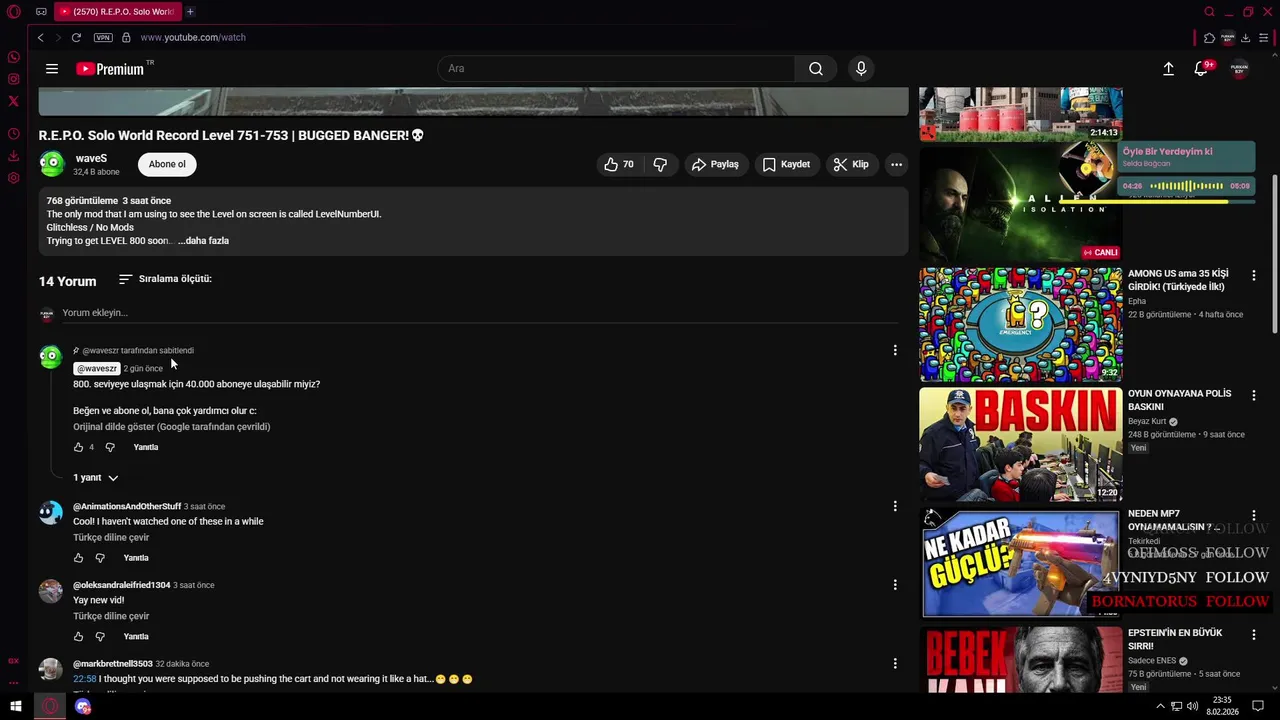1280x720 pixels.
Task: Toggle the Opera VPN badge
Action: point(103,37)
